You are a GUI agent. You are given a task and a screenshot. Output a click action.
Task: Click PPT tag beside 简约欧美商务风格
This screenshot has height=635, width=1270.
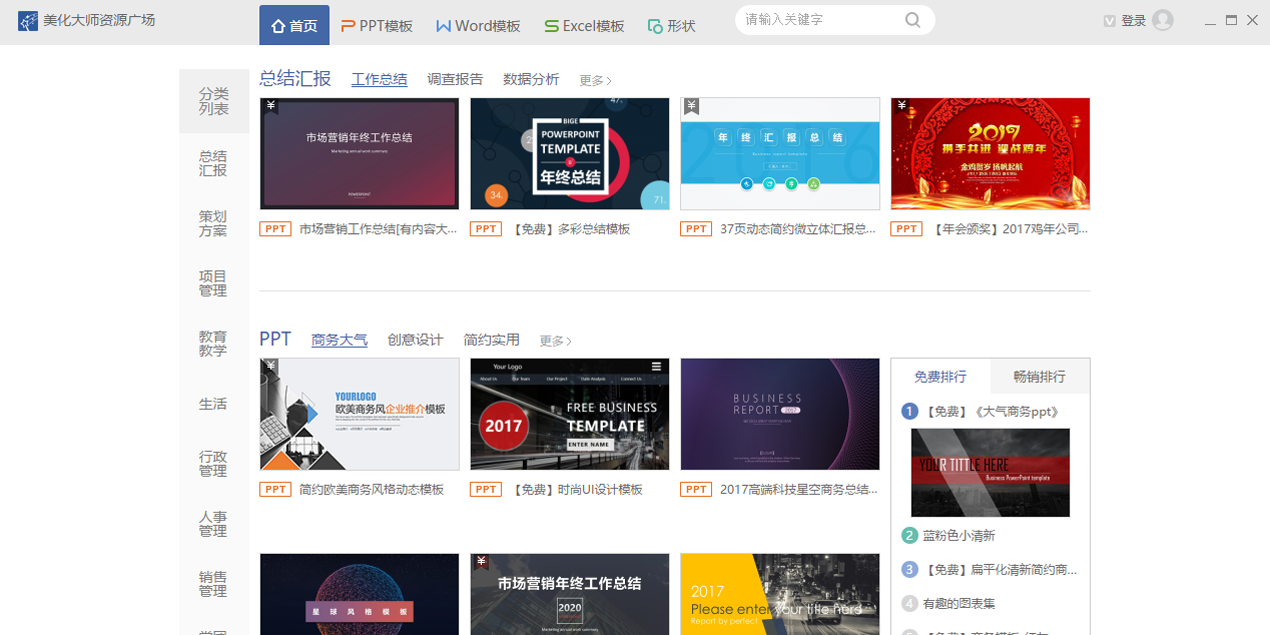[x=275, y=490]
